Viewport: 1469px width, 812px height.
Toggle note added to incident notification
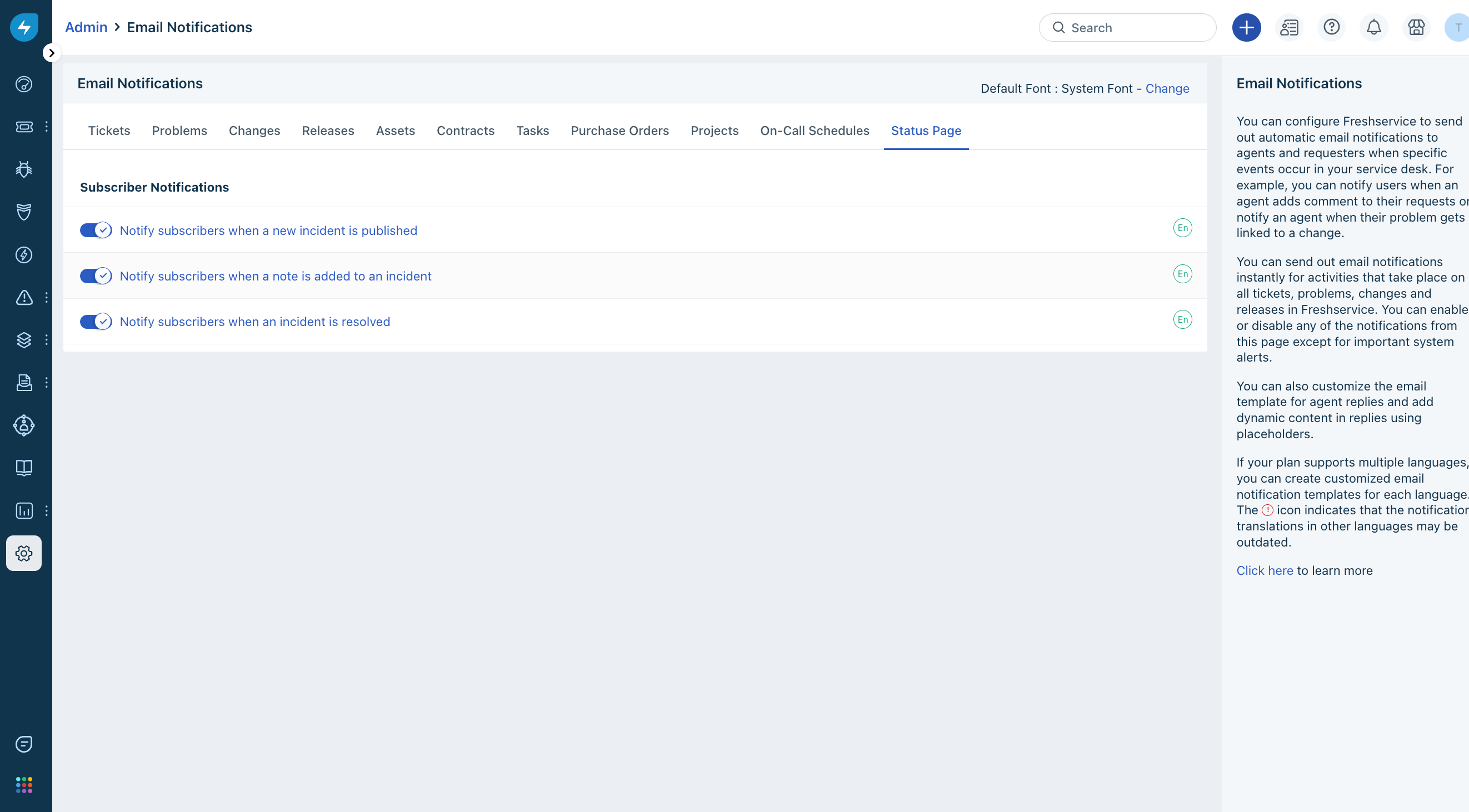(x=95, y=276)
